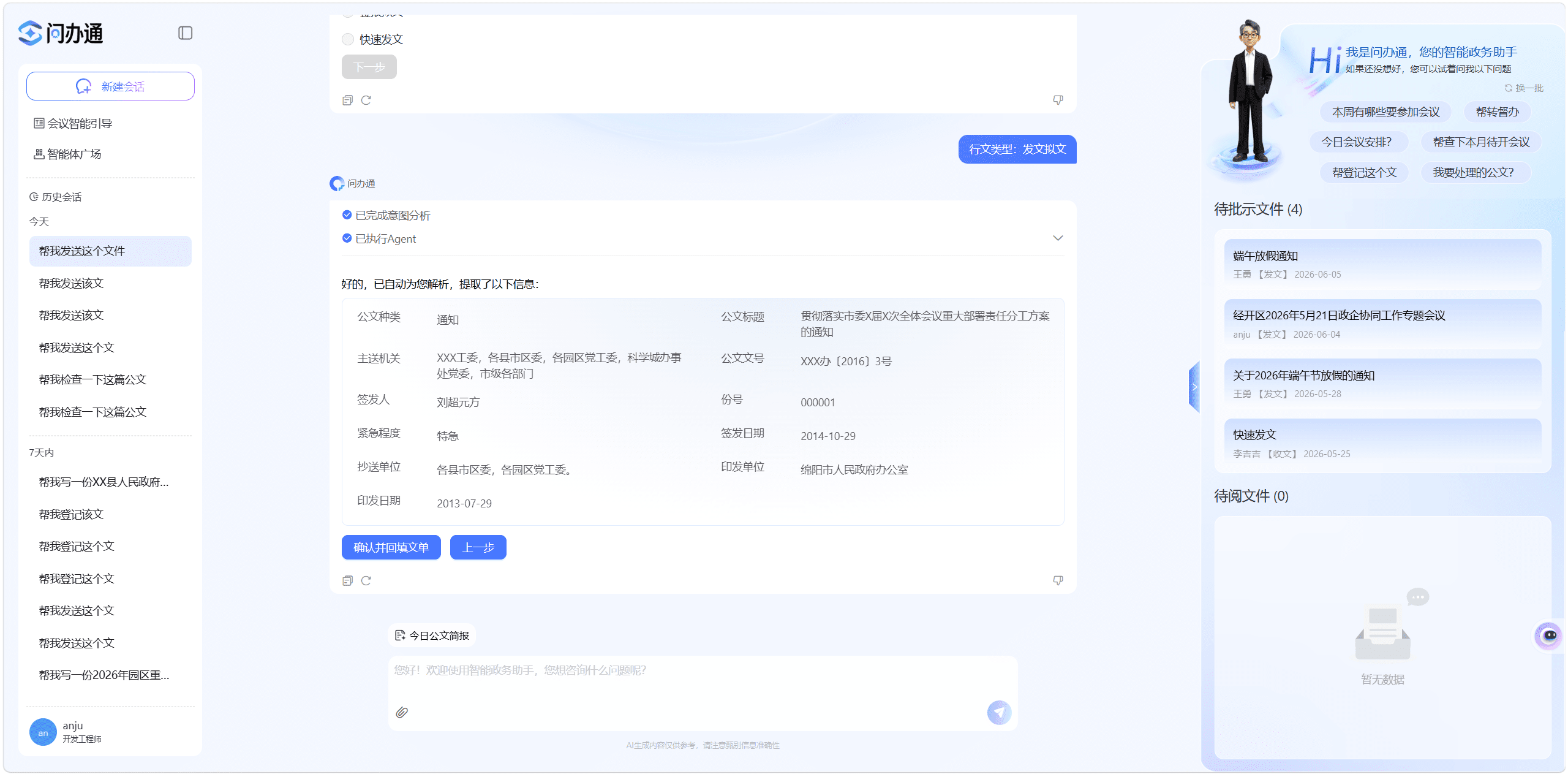
Task: Click the greyed 下一步 button
Action: (369, 67)
